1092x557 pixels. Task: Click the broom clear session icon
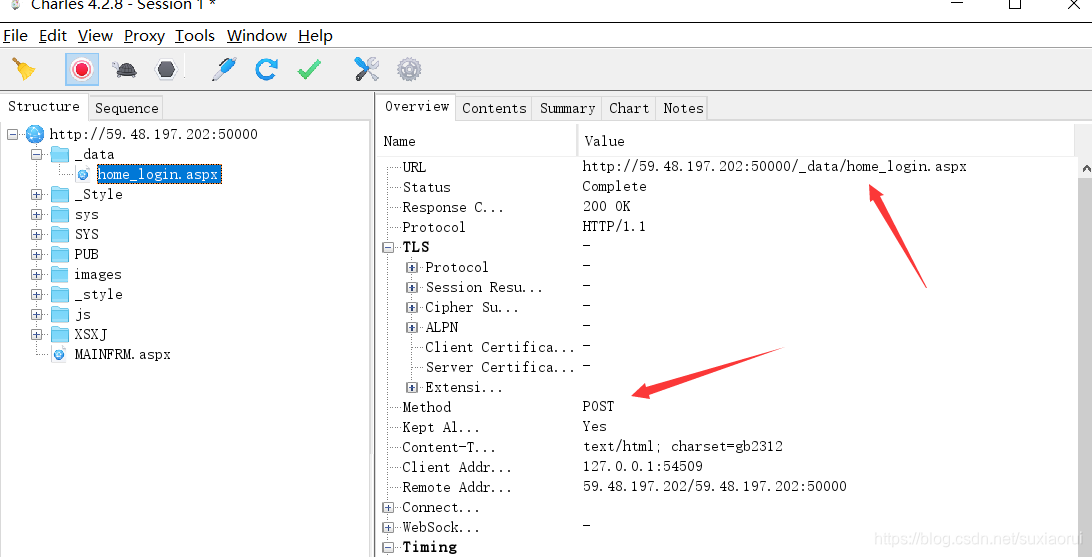pyautogui.click(x=24, y=69)
